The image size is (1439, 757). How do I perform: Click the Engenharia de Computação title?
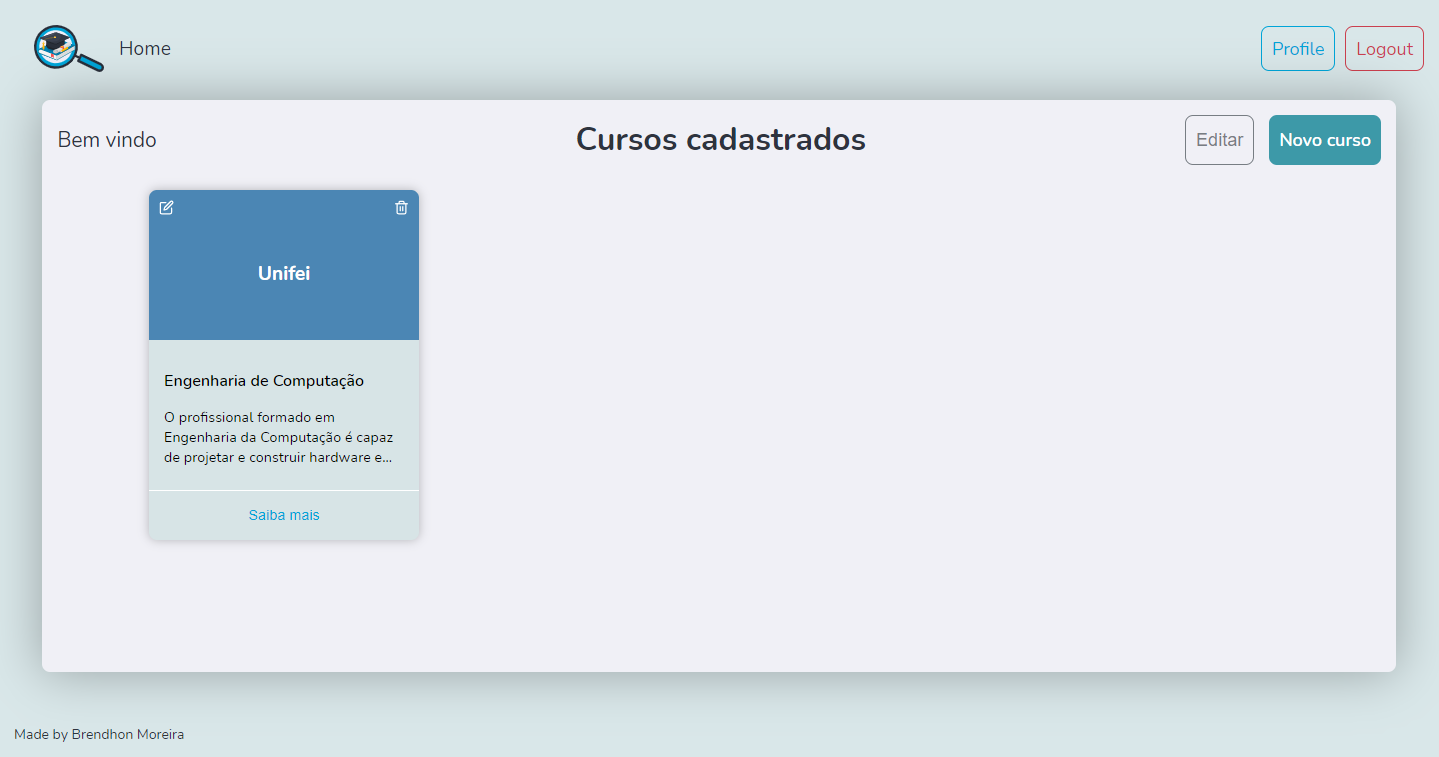coord(264,381)
